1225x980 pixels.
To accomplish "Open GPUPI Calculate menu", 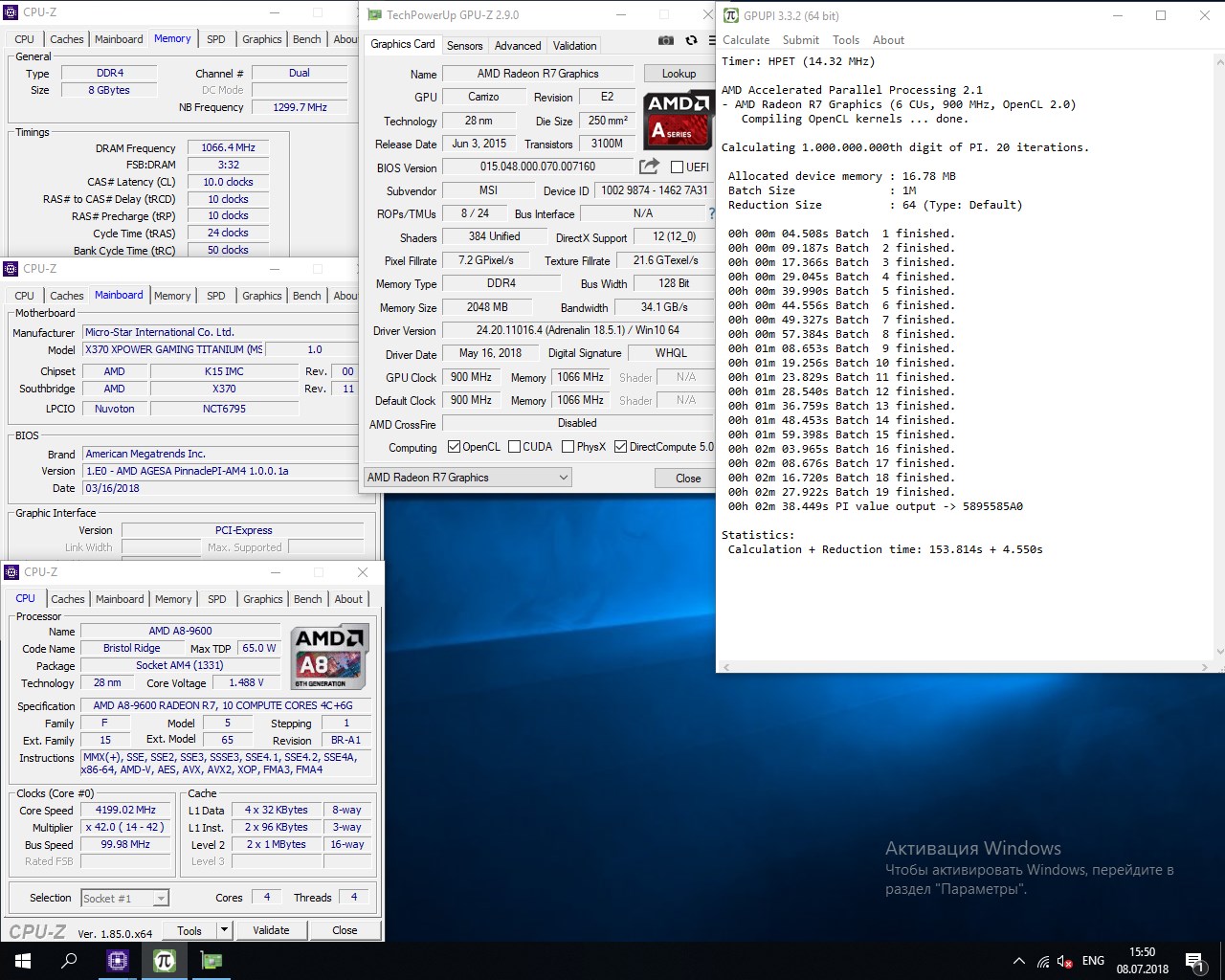I will [746, 40].
